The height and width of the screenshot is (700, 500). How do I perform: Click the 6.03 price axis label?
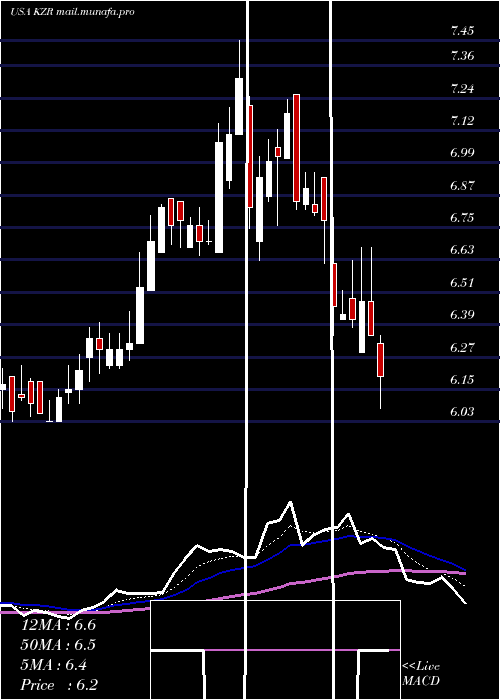click(462, 412)
